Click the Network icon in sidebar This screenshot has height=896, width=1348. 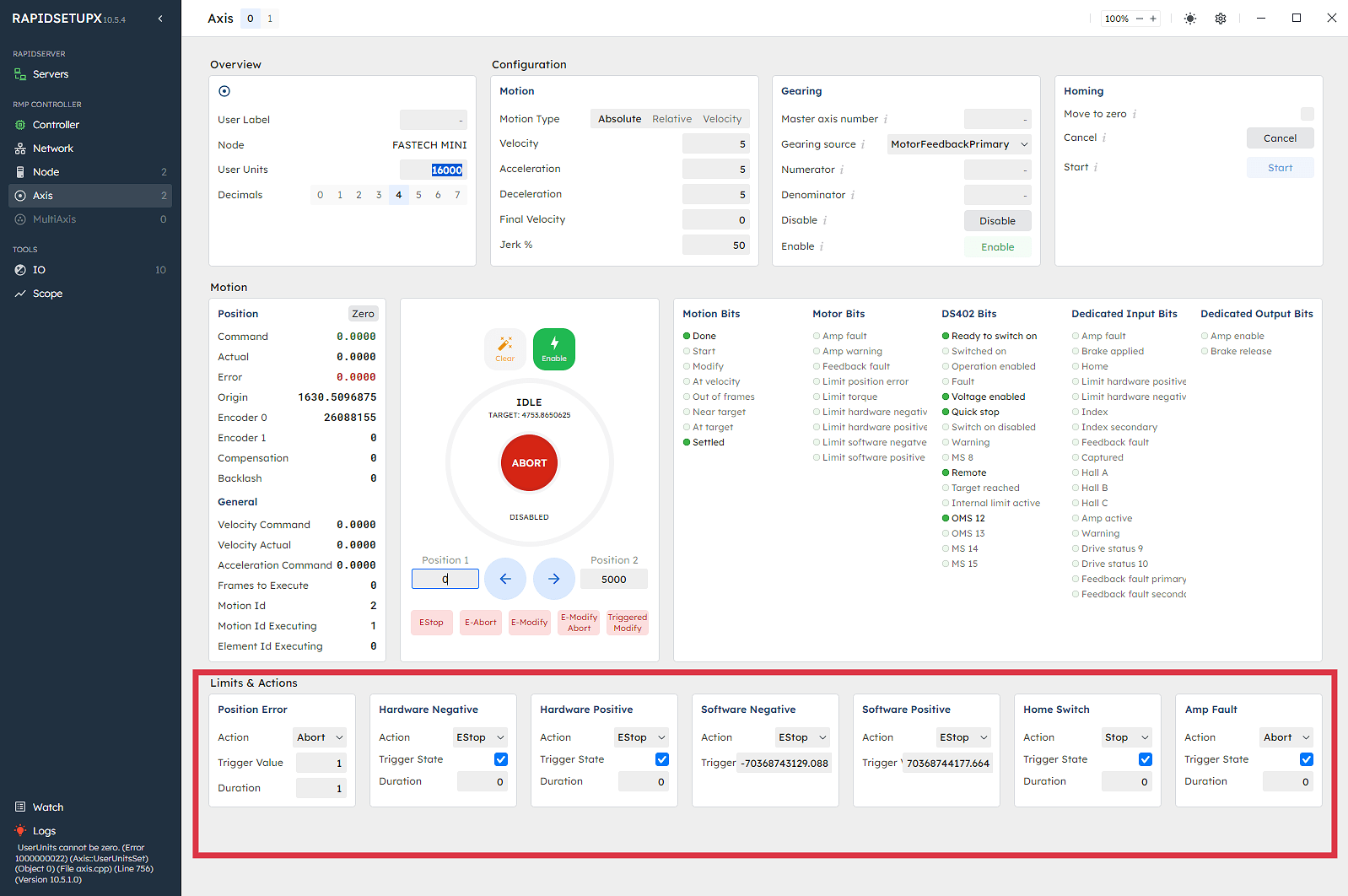[20, 148]
